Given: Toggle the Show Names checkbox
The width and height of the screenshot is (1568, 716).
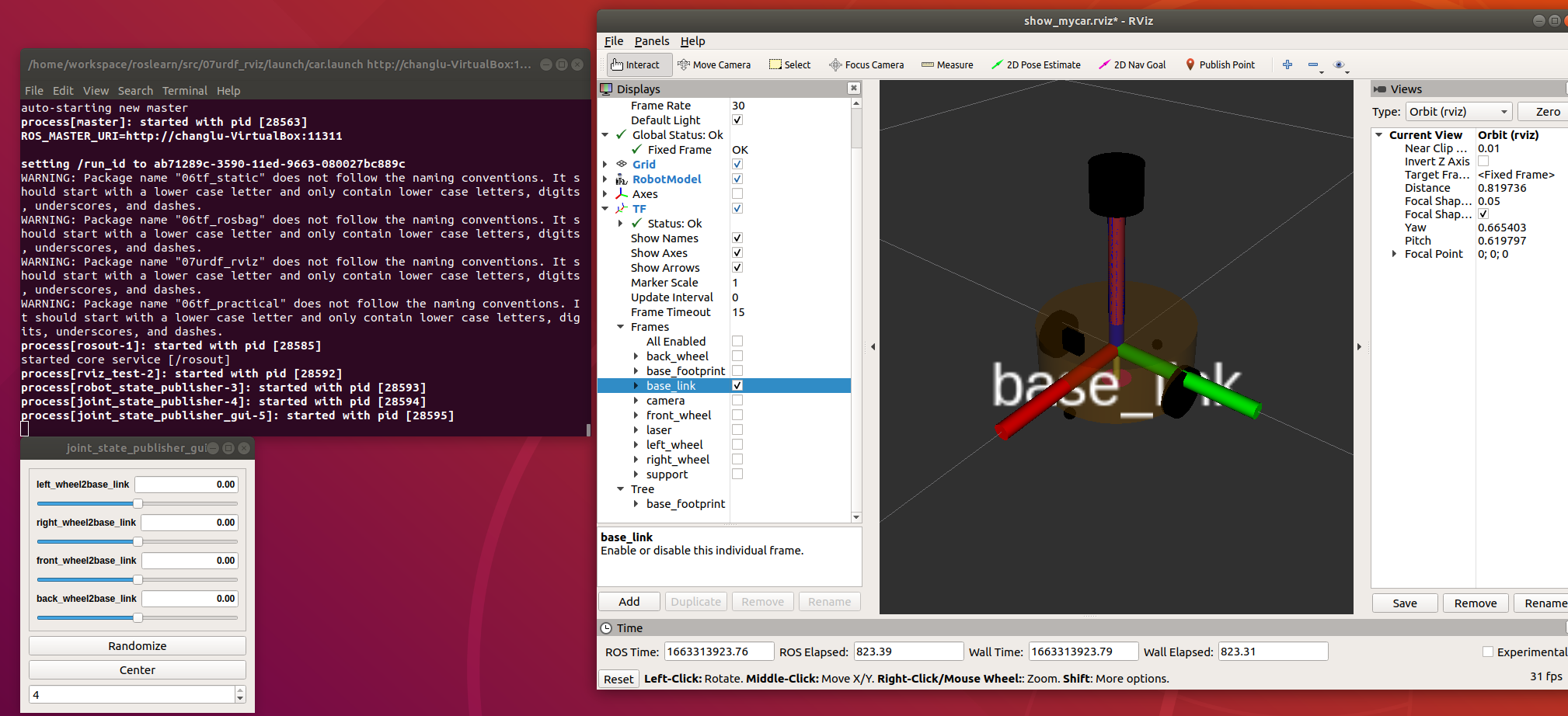Looking at the screenshot, I should [737, 238].
